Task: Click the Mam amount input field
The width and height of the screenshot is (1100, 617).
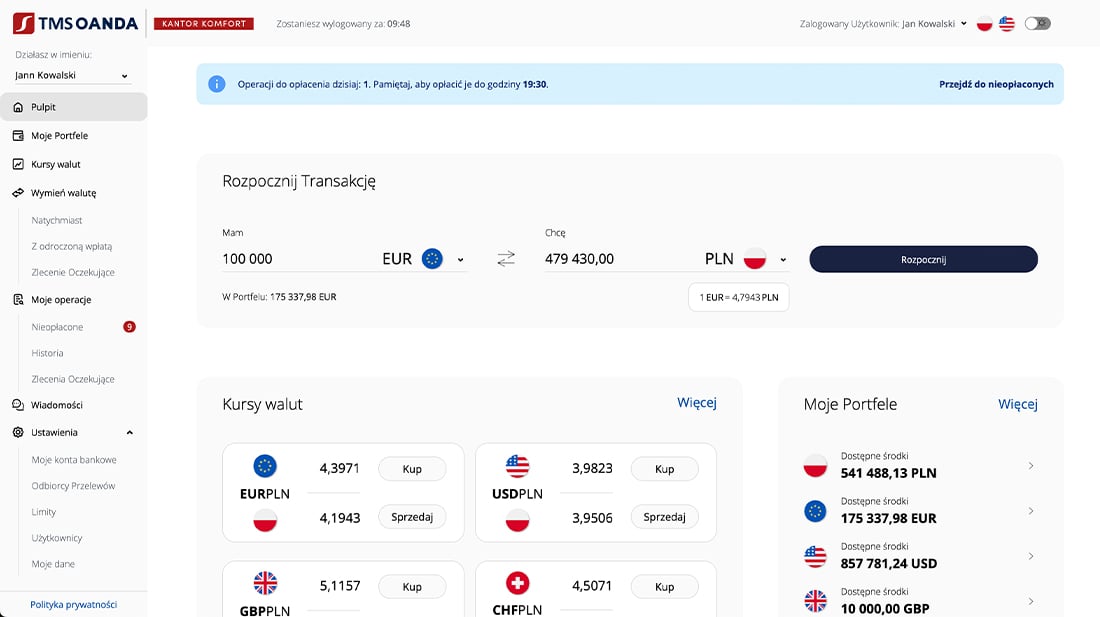Action: pyautogui.click(x=295, y=259)
